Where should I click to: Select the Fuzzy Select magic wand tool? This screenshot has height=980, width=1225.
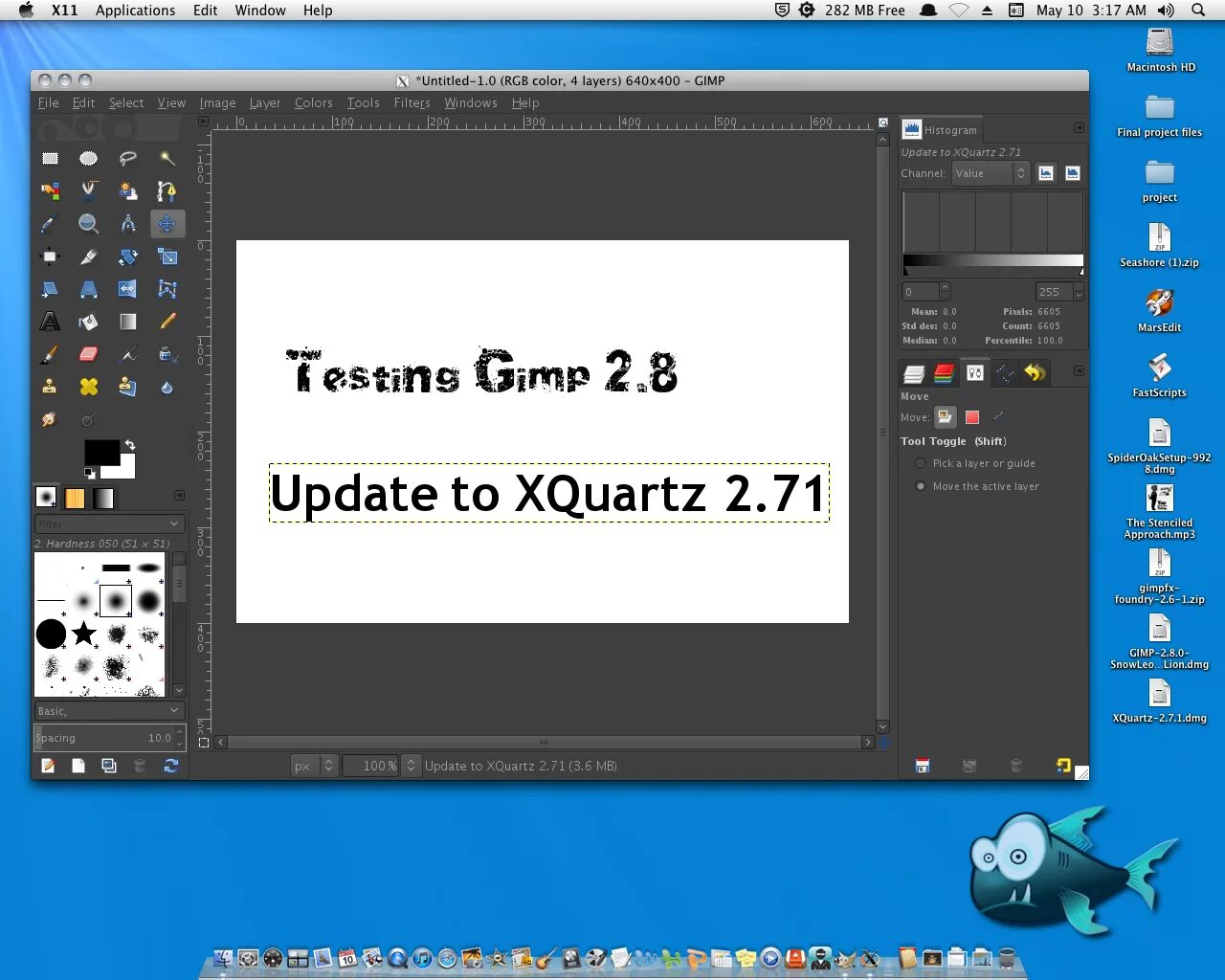[x=167, y=158]
